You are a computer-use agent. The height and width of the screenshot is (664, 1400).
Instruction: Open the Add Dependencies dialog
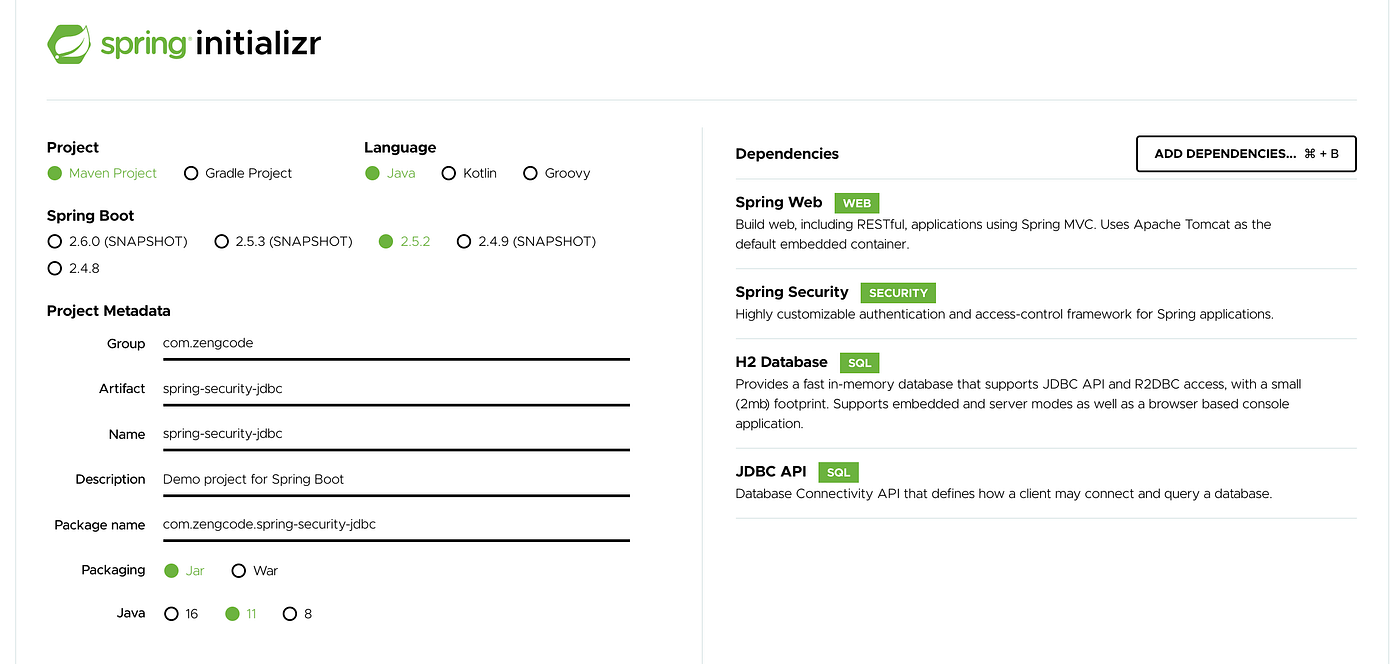pos(1246,154)
